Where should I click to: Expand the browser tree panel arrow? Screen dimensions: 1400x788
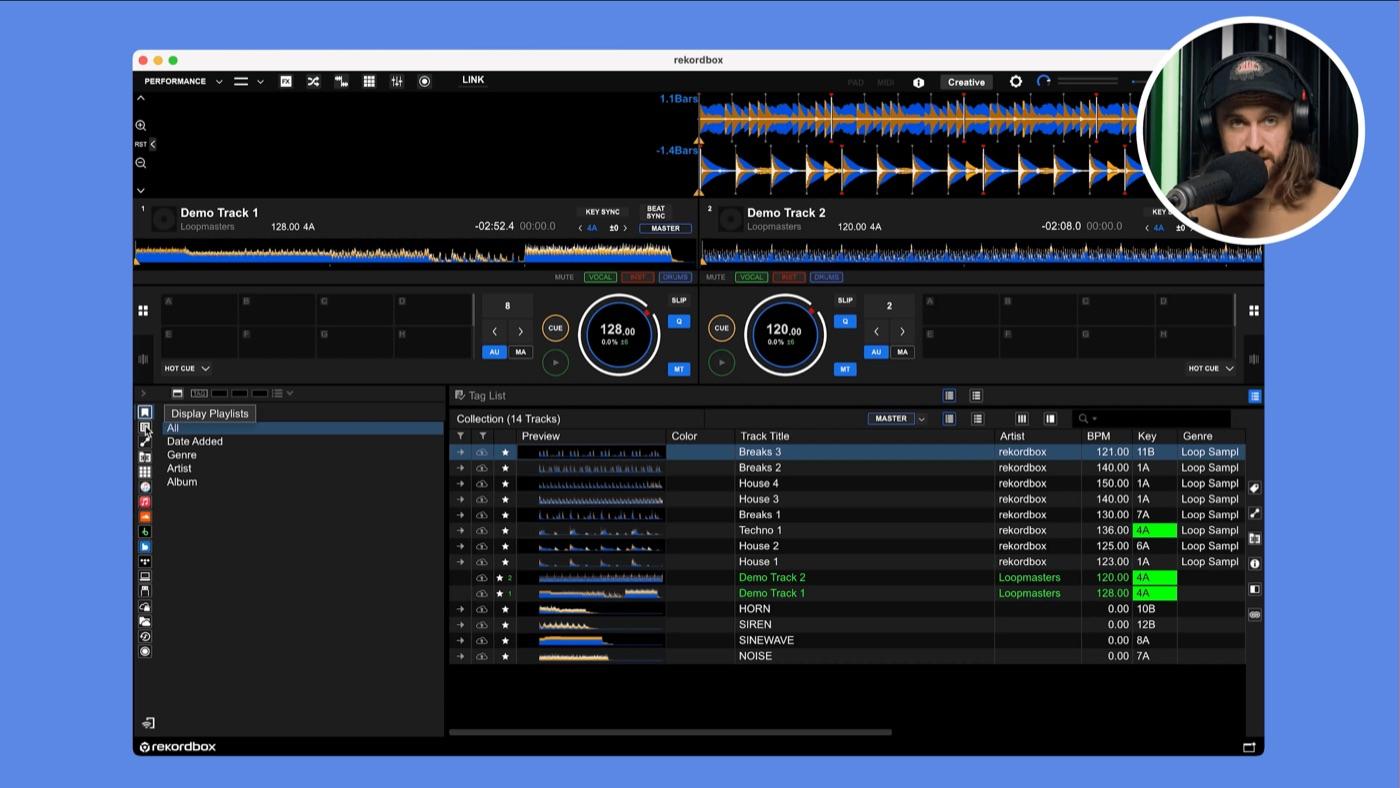[143, 393]
